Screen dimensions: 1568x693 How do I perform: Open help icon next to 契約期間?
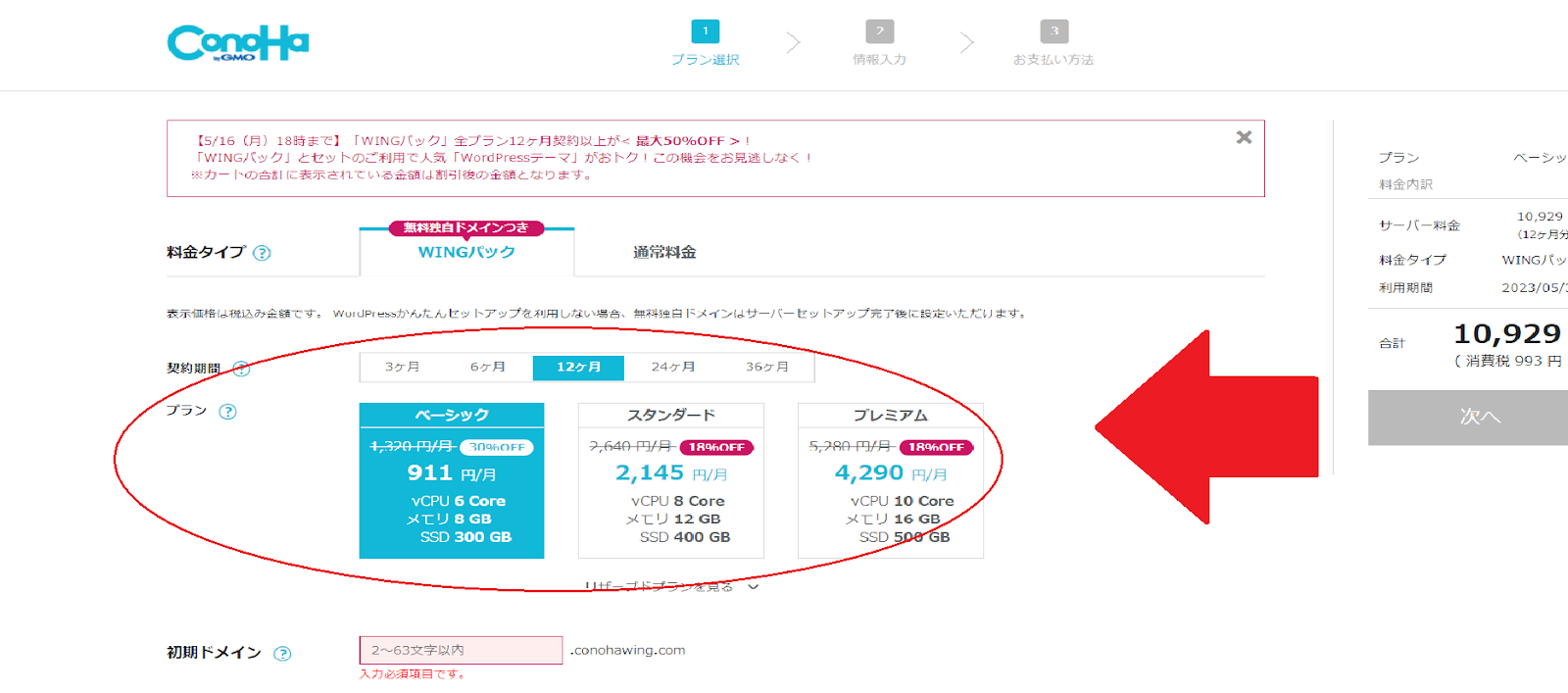(241, 369)
